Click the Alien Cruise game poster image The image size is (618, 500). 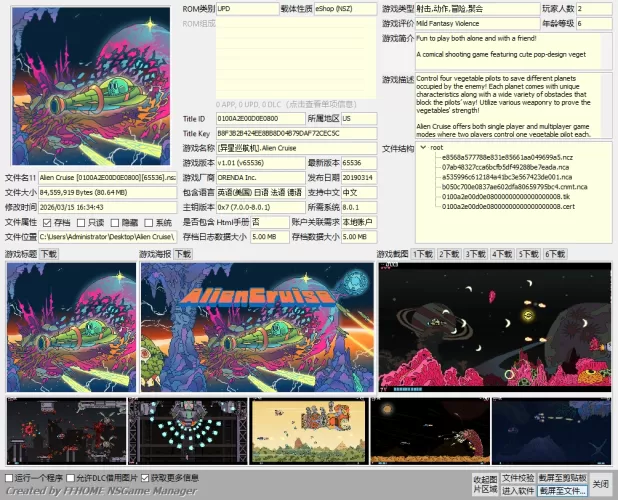tap(256, 326)
